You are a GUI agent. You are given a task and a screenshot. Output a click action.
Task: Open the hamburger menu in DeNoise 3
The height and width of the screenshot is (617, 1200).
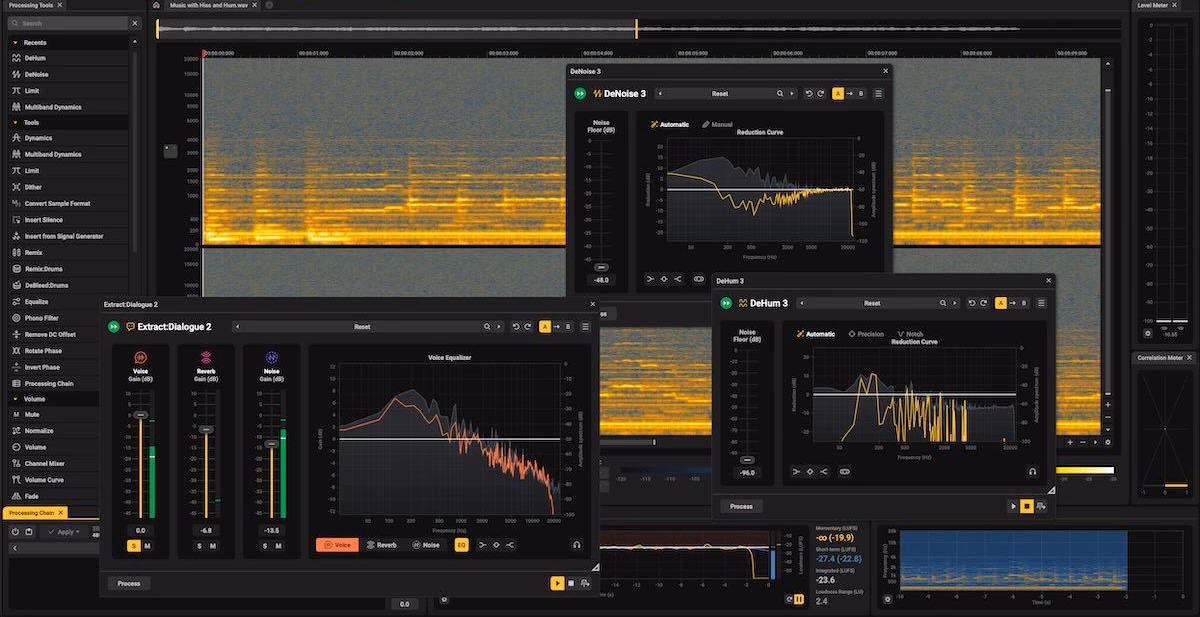click(x=878, y=93)
